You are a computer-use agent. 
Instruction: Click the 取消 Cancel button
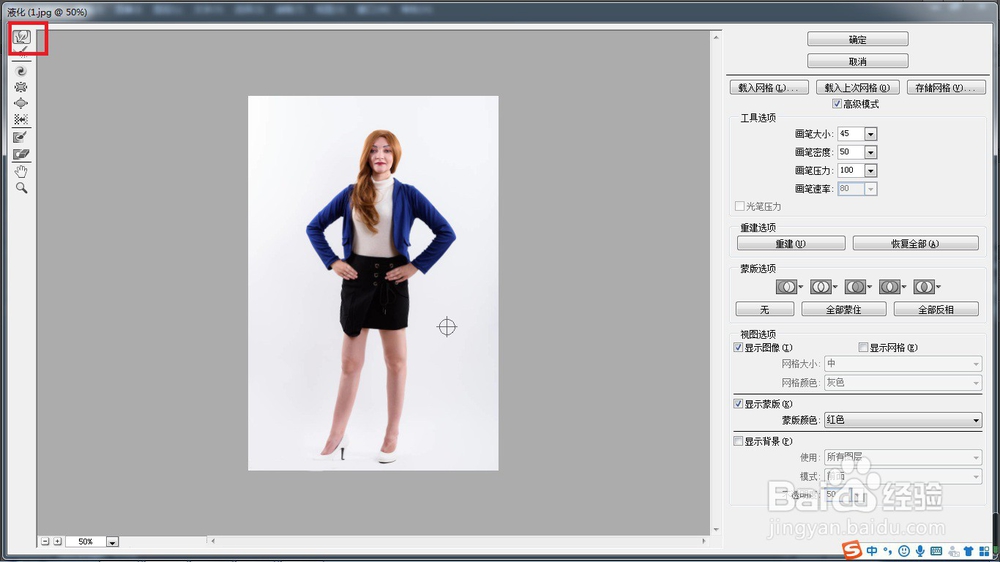pos(858,61)
